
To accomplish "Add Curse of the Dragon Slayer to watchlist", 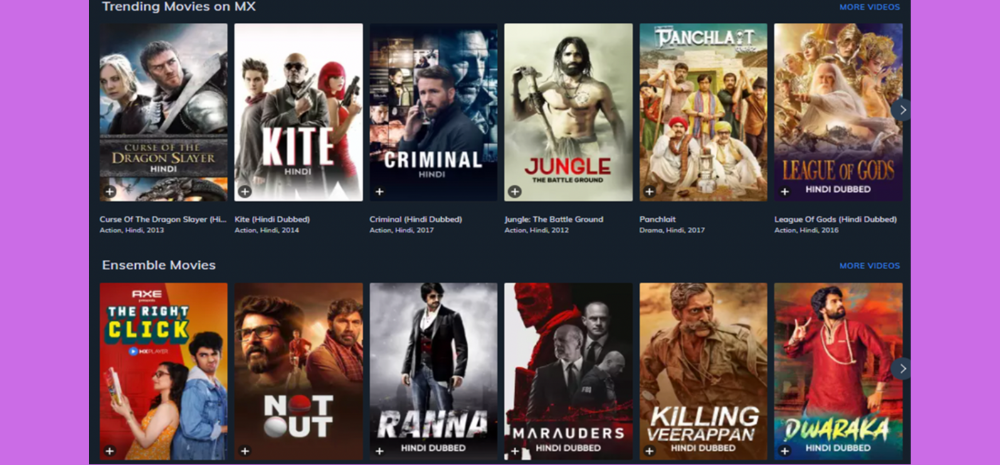I will pyautogui.click(x=110, y=191).
